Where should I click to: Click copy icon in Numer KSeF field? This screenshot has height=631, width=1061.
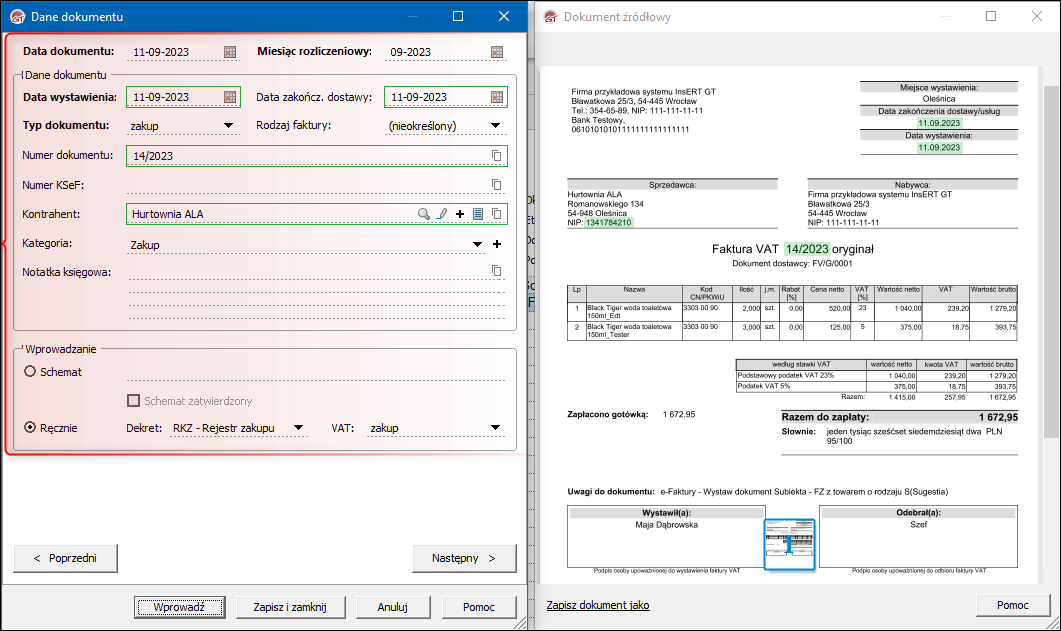click(496, 184)
